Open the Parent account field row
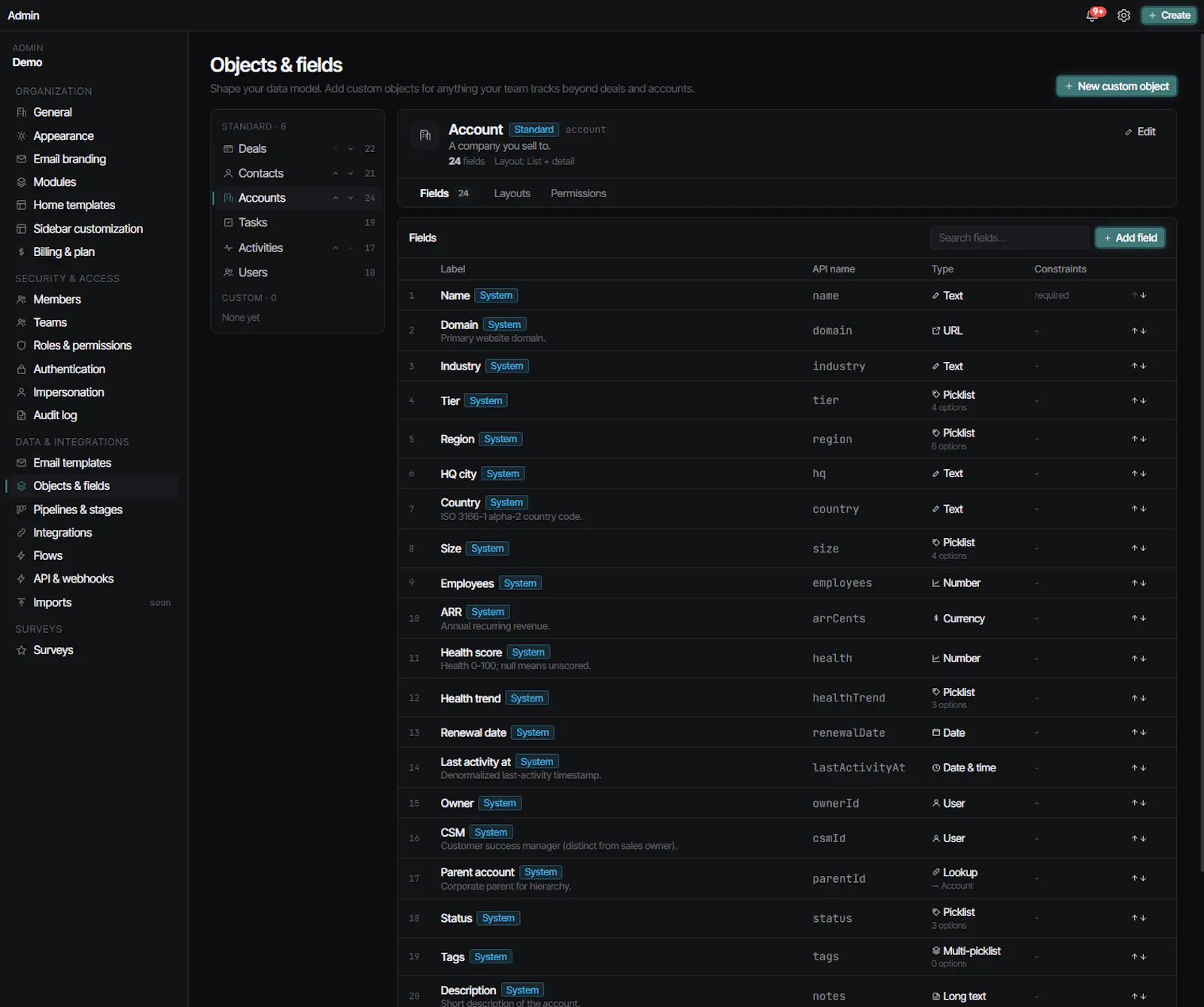The height and width of the screenshot is (1007, 1204). click(x=786, y=878)
